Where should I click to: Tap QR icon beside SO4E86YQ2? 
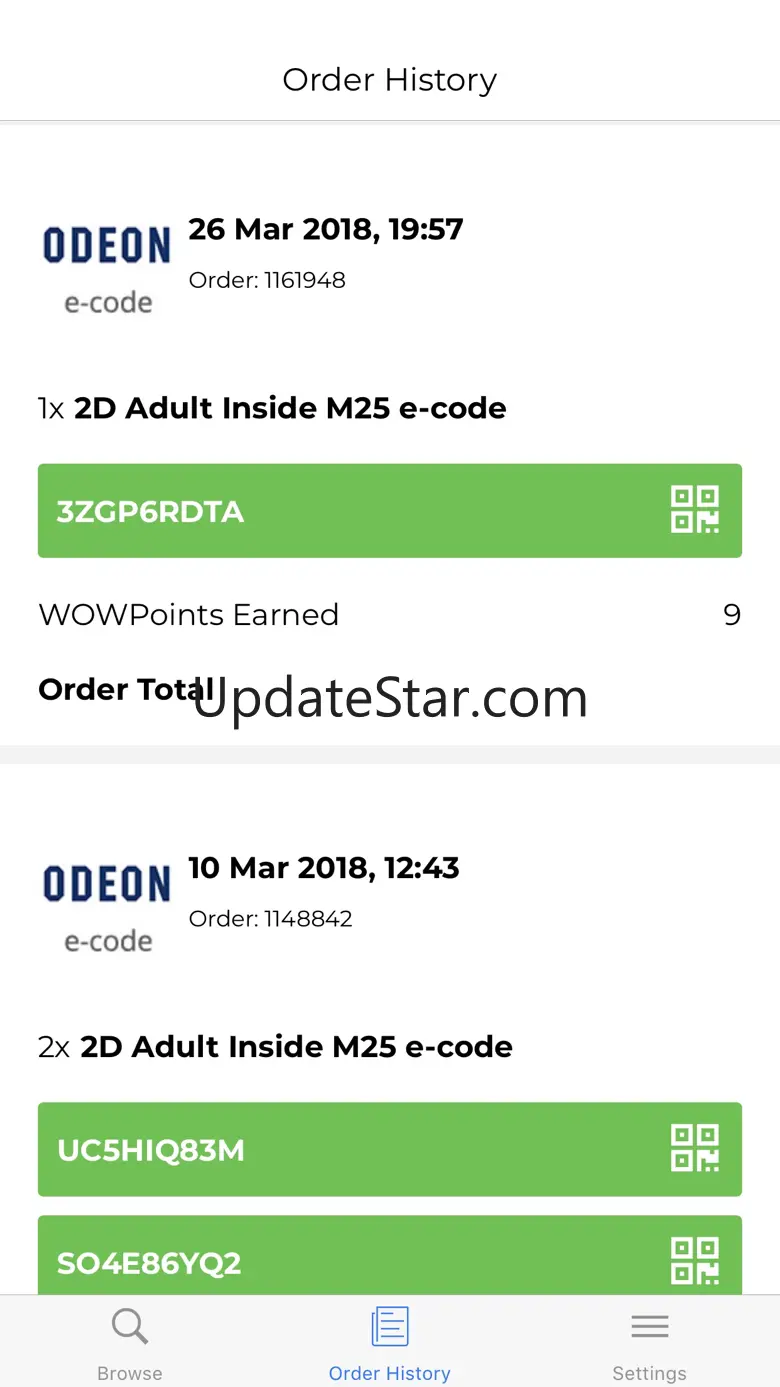(694, 1260)
